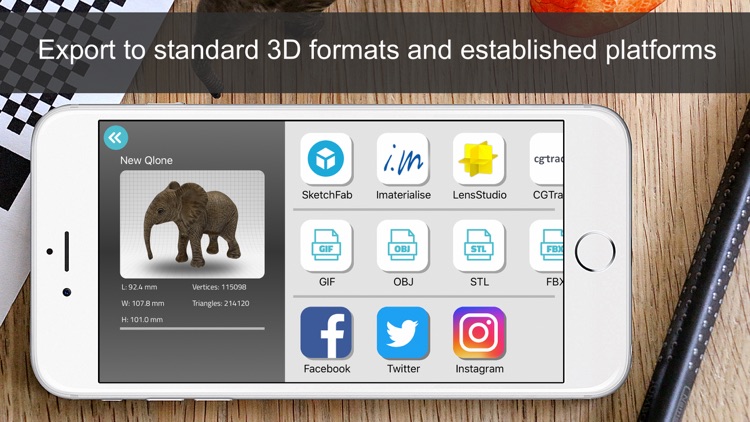
Task: Export the model as GIF
Action: 326,247
